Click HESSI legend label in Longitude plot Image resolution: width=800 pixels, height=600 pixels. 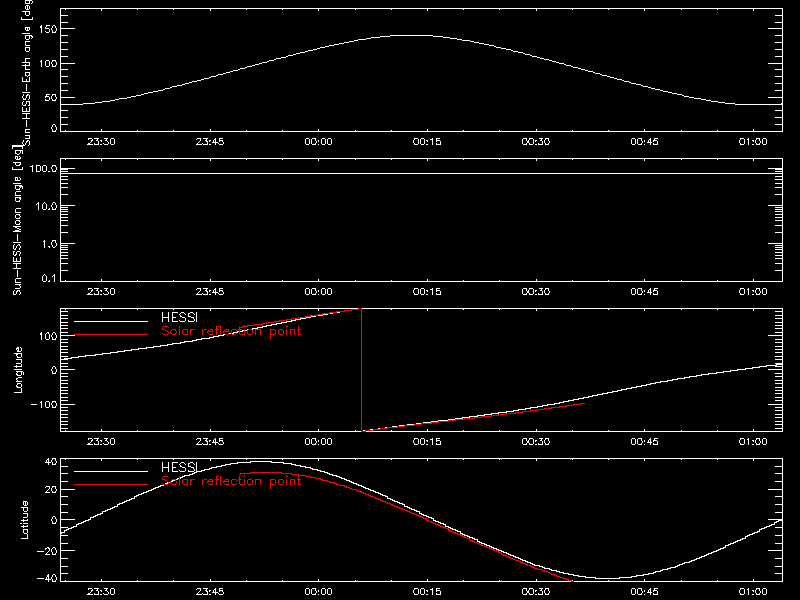(179, 317)
